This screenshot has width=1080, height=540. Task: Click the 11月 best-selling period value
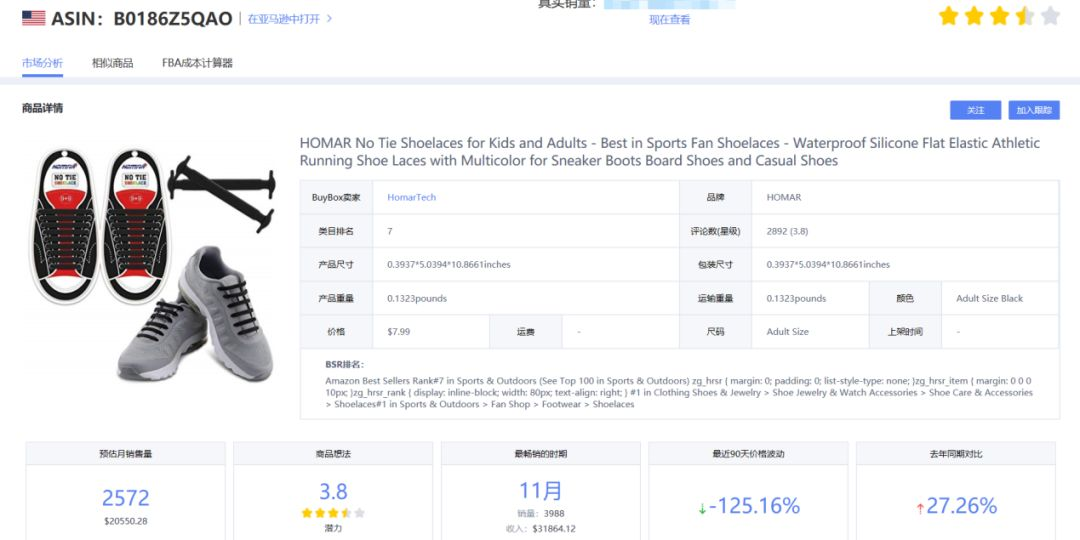click(x=541, y=491)
